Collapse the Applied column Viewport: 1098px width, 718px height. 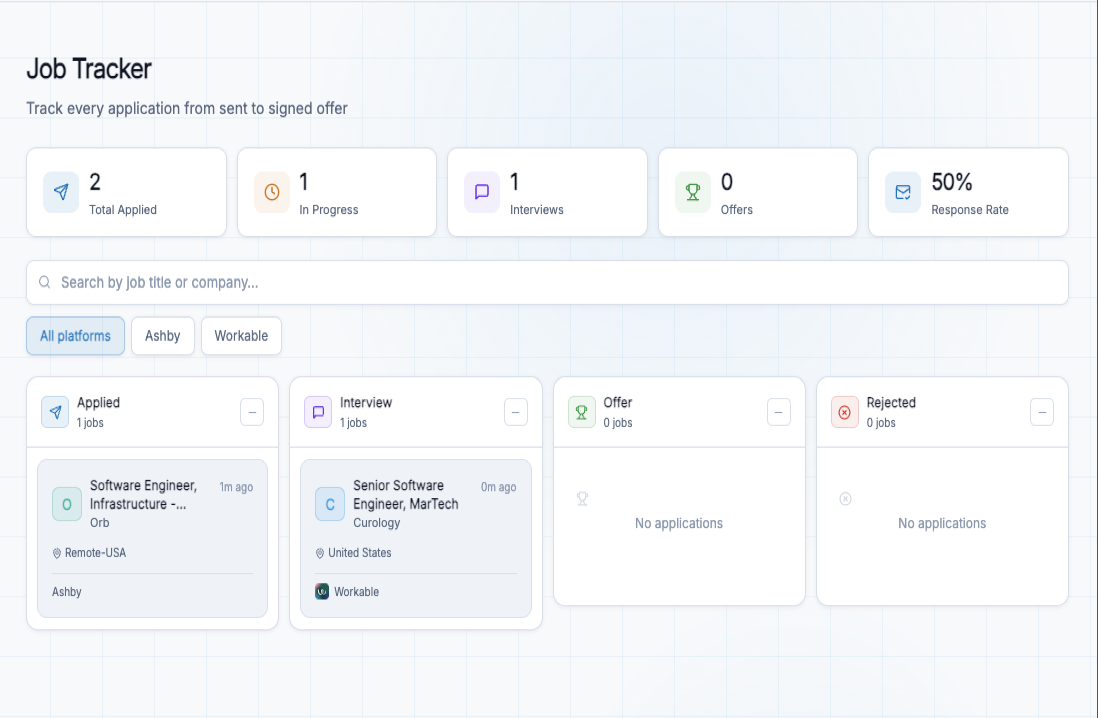click(x=252, y=412)
